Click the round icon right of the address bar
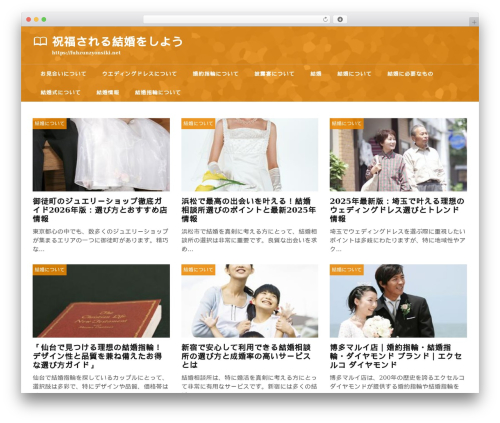Screen dimensions: 500x423 [x=340, y=20]
